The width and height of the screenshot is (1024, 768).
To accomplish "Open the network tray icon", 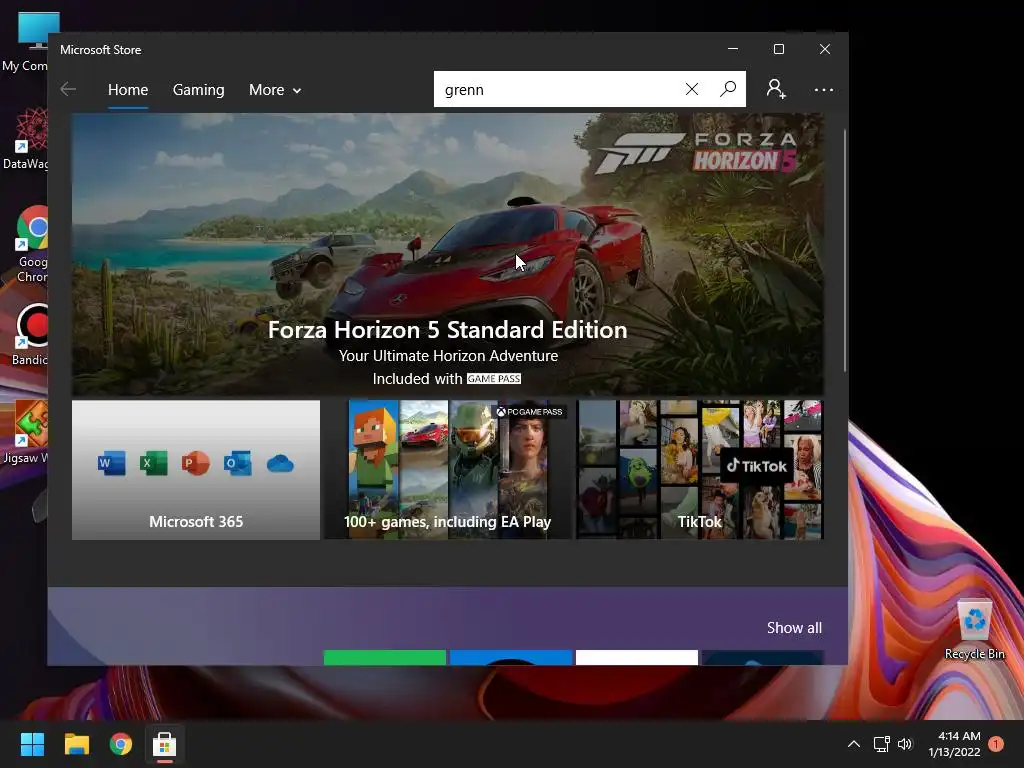I will (x=882, y=744).
